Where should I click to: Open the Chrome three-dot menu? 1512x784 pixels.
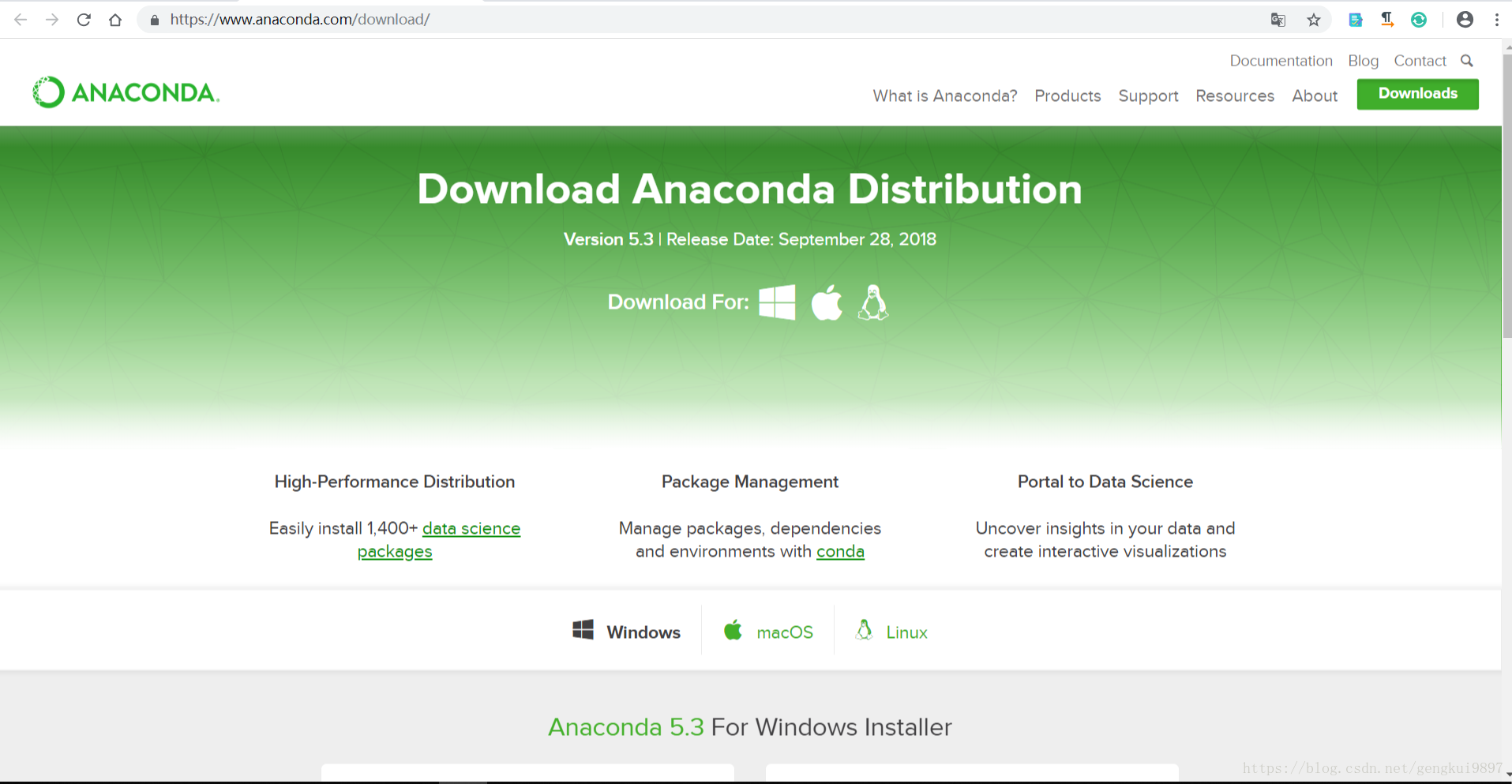(1496, 19)
